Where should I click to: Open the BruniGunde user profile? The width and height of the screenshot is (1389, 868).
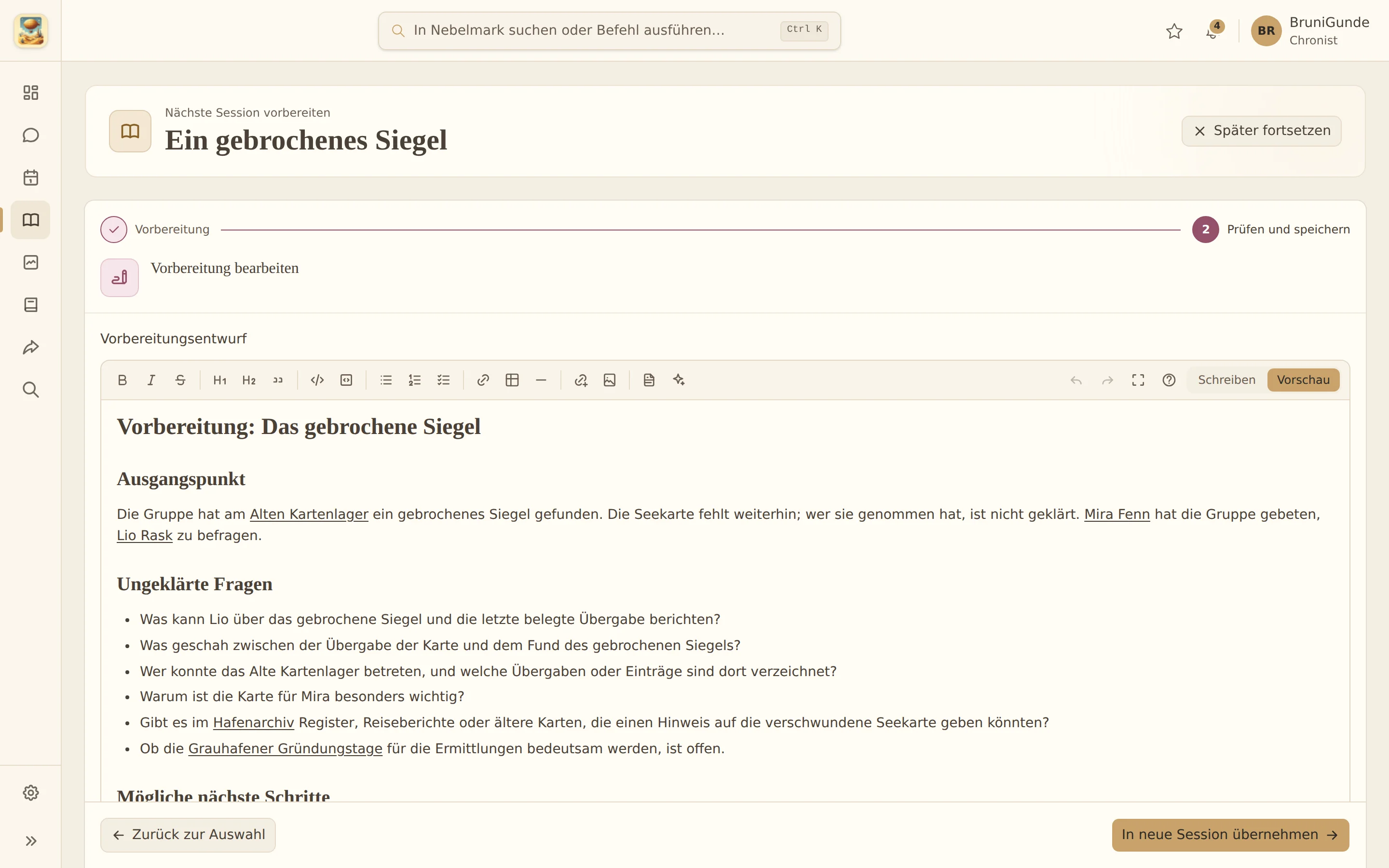coord(1309,31)
